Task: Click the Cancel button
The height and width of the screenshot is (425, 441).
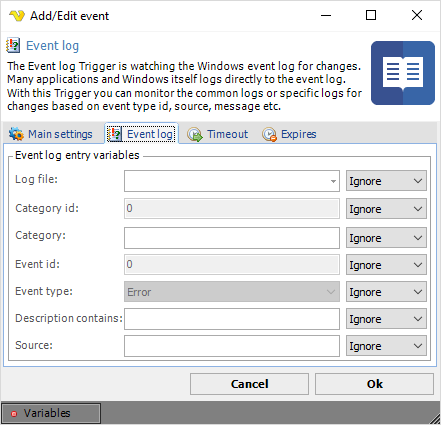Action: click(249, 384)
